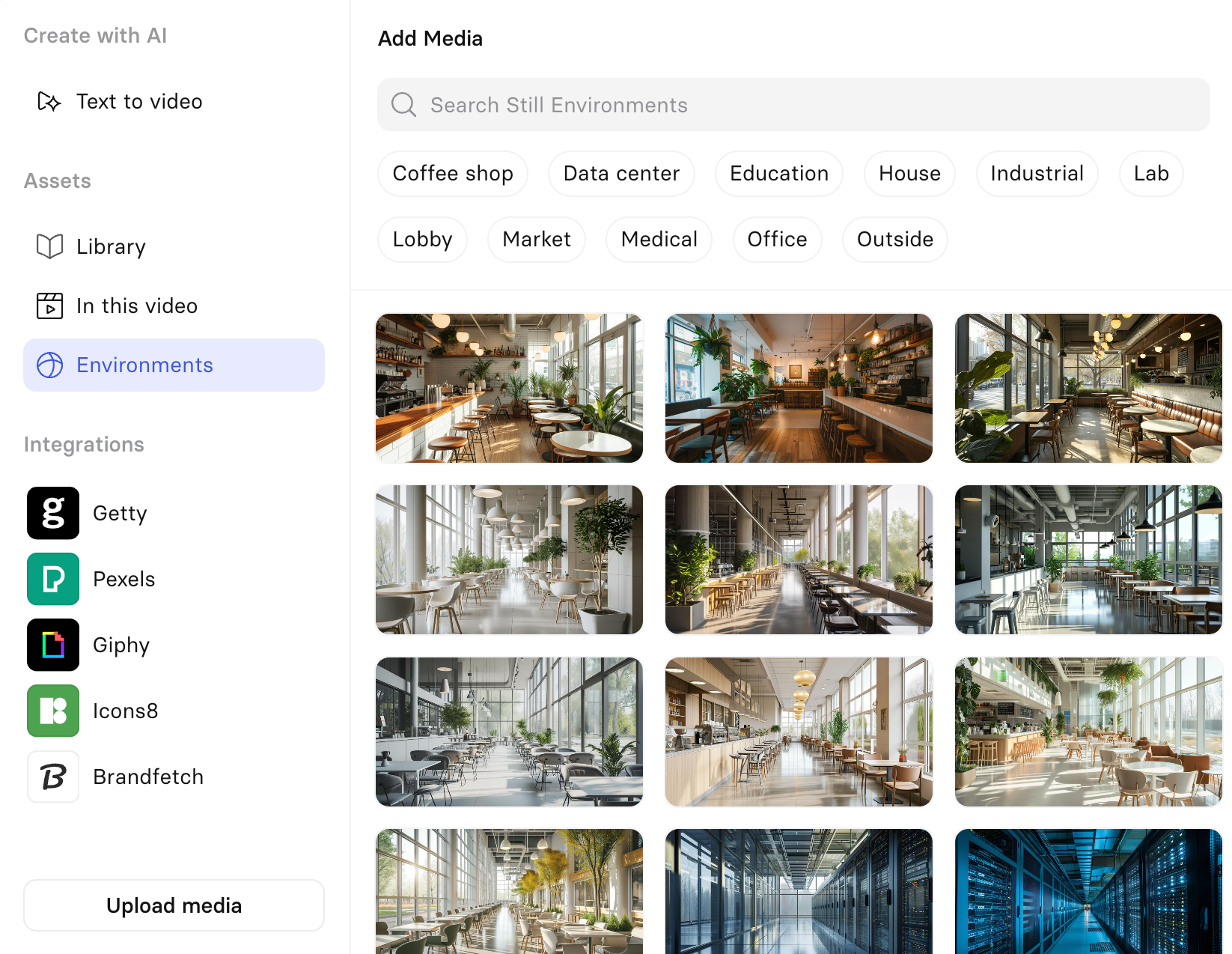Select cafe with long row of dark tables
The width and height of the screenshot is (1232, 954).
799,559
